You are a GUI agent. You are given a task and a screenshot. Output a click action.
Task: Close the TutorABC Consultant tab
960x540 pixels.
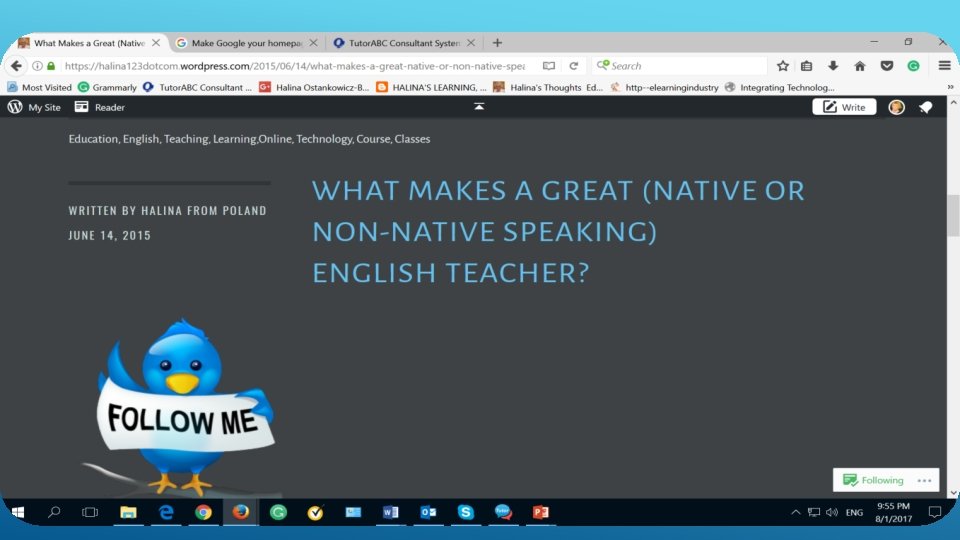click(471, 43)
